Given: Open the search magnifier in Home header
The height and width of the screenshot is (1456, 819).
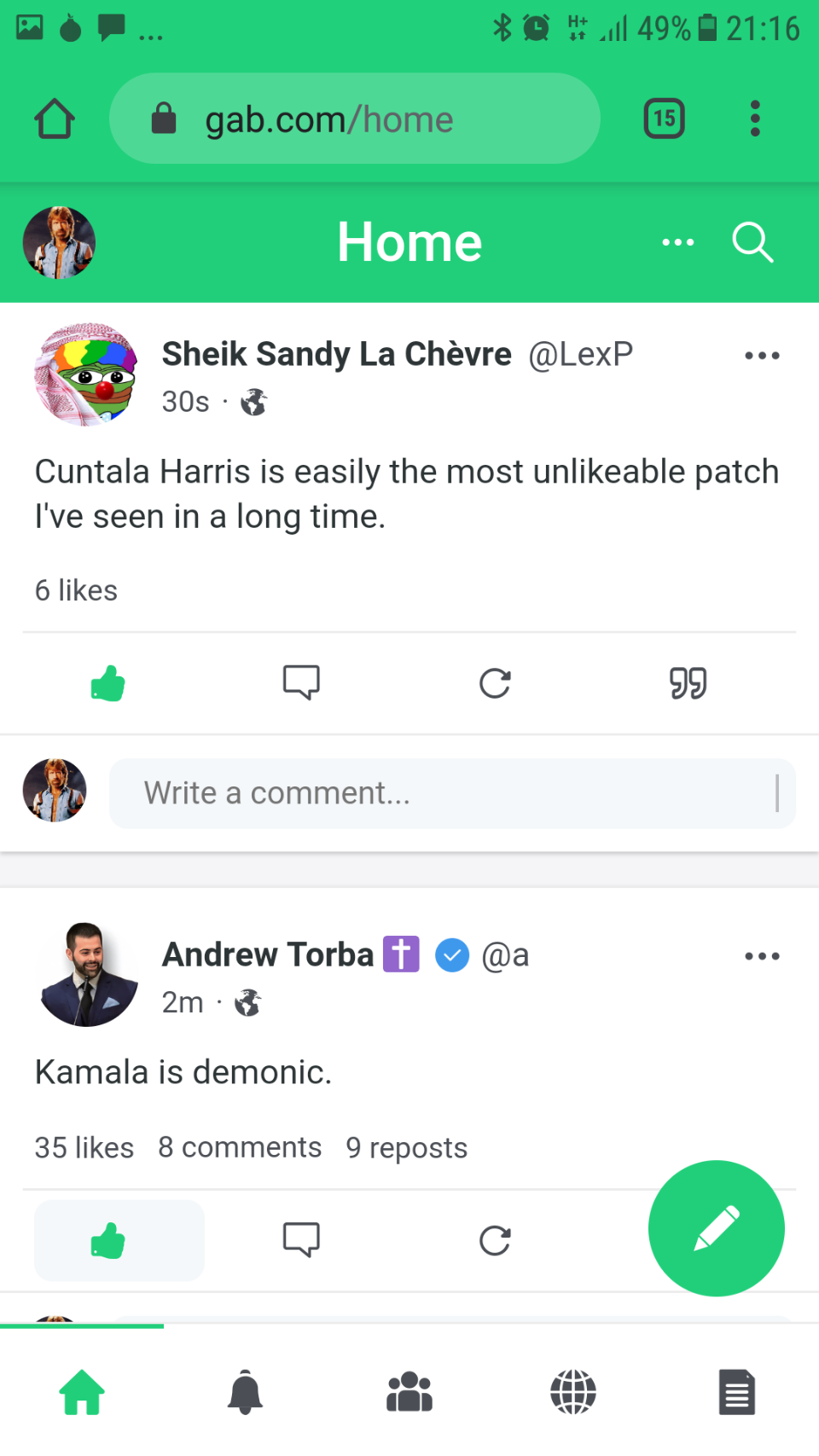Looking at the screenshot, I should [752, 243].
